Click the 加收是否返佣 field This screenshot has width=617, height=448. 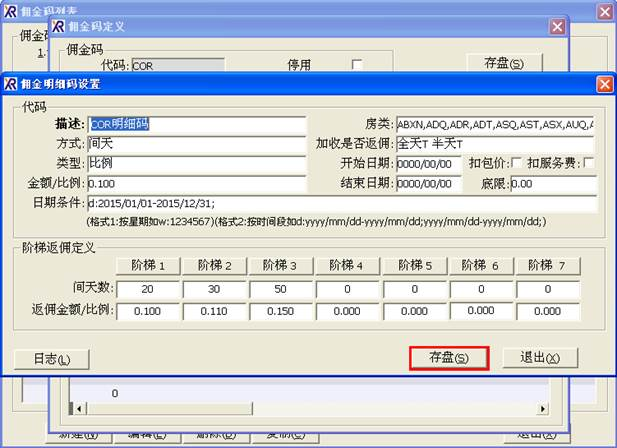click(x=495, y=144)
